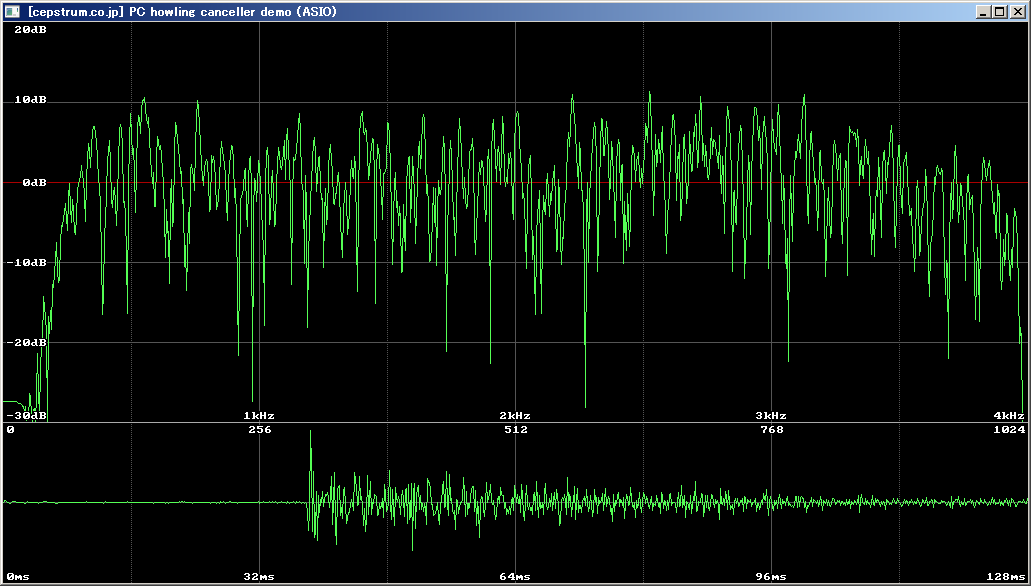The height and width of the screenshot is (586, 1031).
Task: Maximize the howling canceller demo window
Action: pos(999,11)
